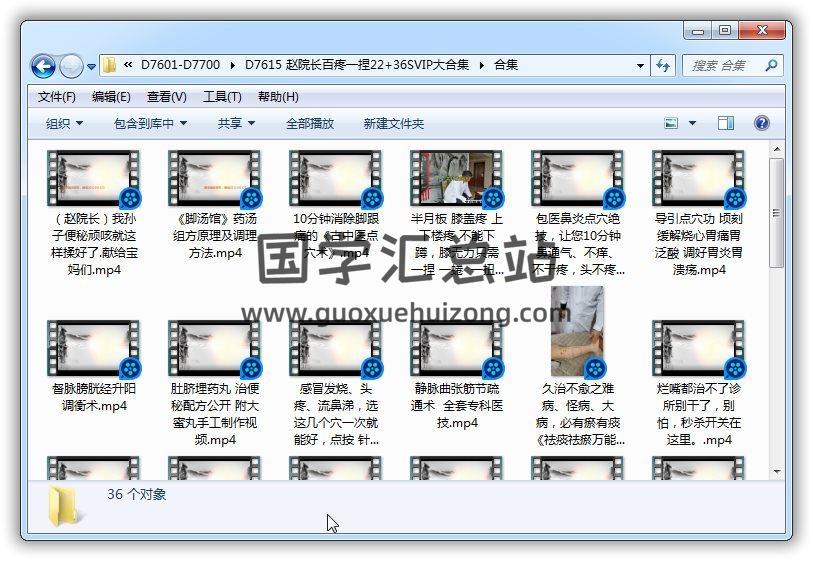Image resolution: width=813 pixels, height=561 pixels.
Task: Select the 烂嘴都治不了诊所别干了 video
Action: point(698,348)
